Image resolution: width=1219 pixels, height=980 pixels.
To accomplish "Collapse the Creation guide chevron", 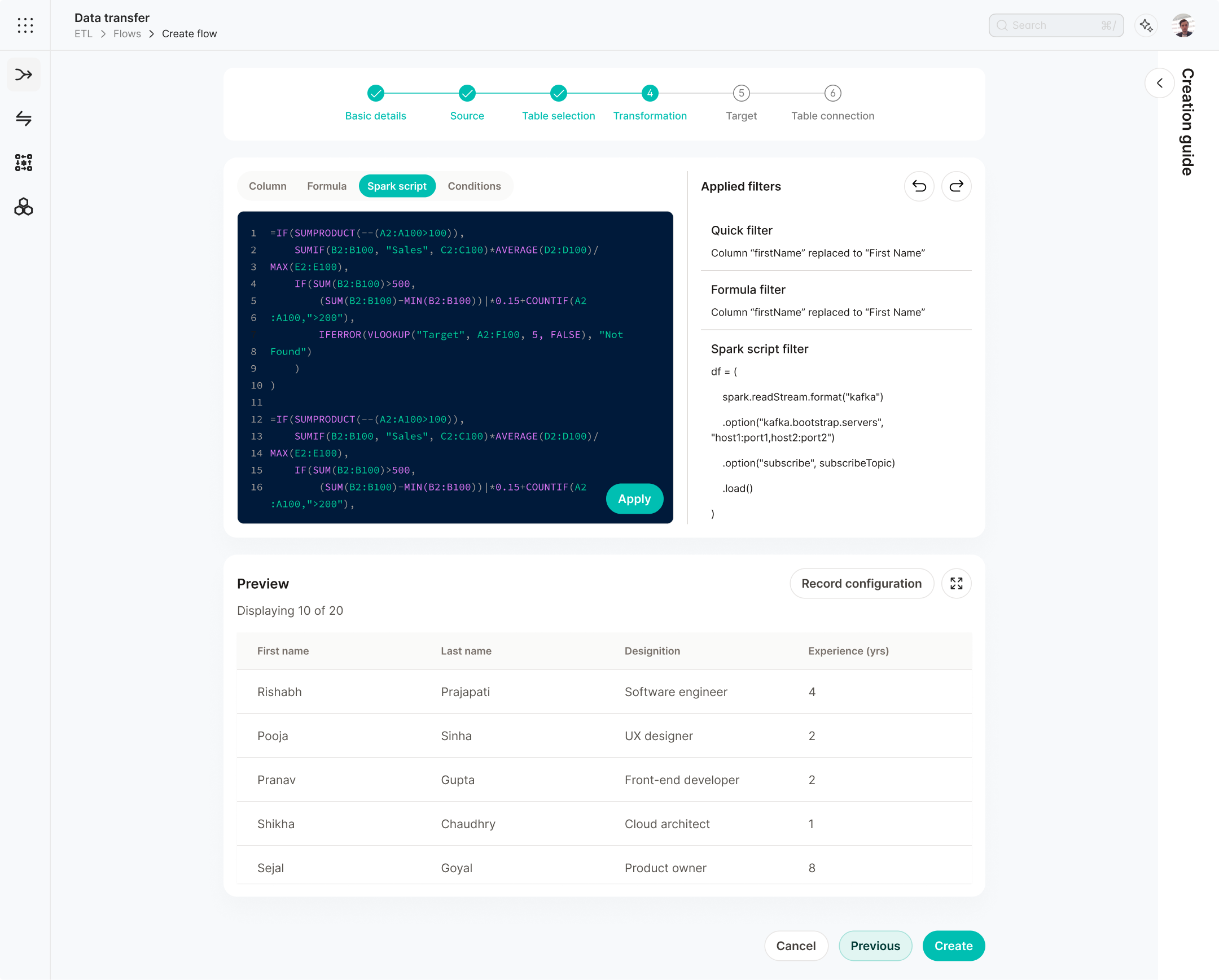I will pos(1159,83).
